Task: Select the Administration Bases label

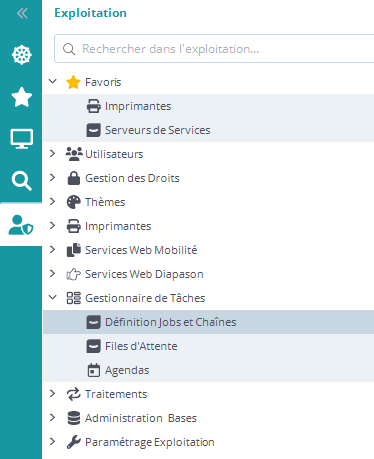Action: pyautogui.click(x=141, y=418)
